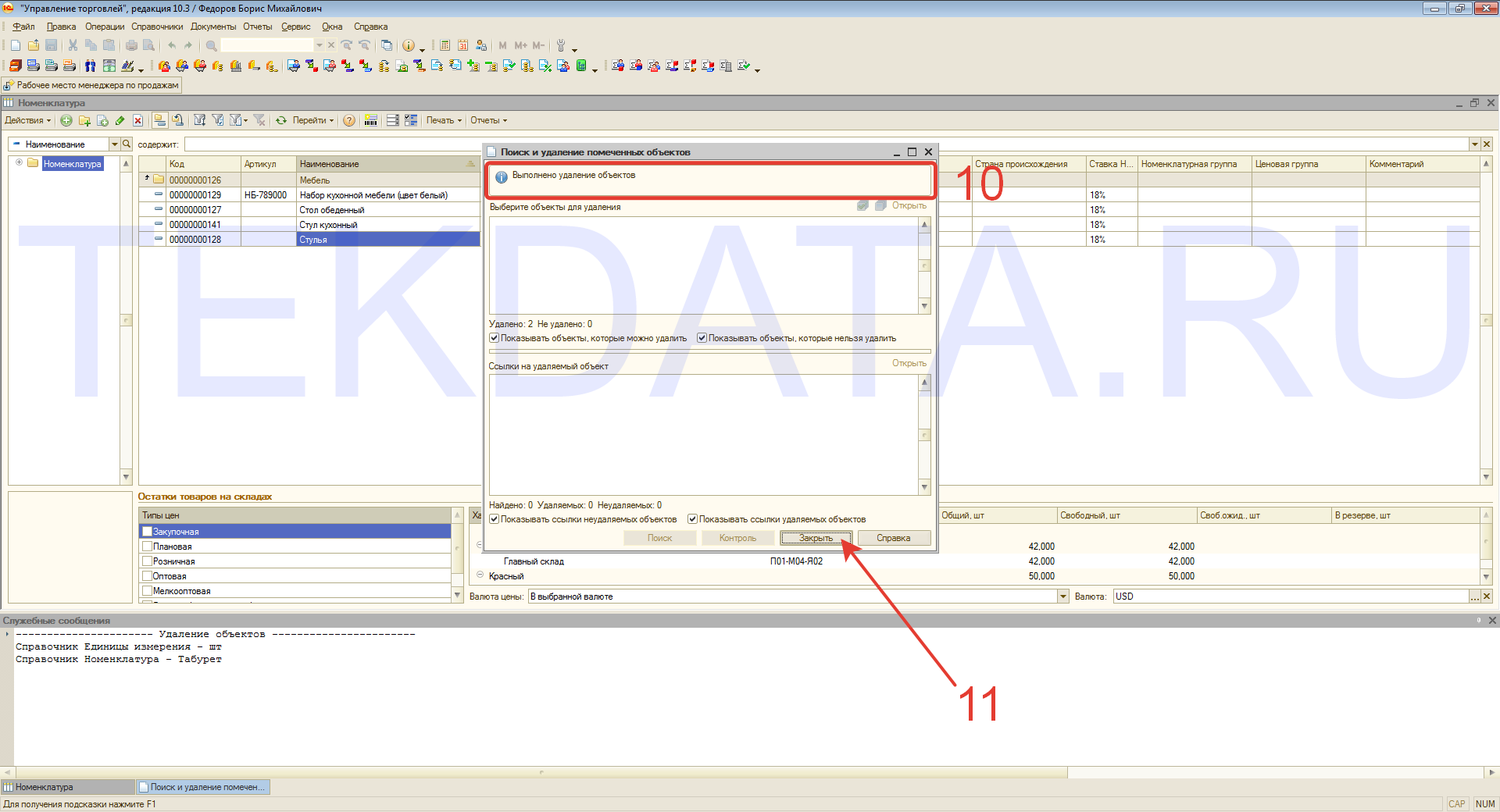The height and width of the screenshot is (812, 1500).
Task: Click the Валюта input field showing USD
Action: 1289,597
